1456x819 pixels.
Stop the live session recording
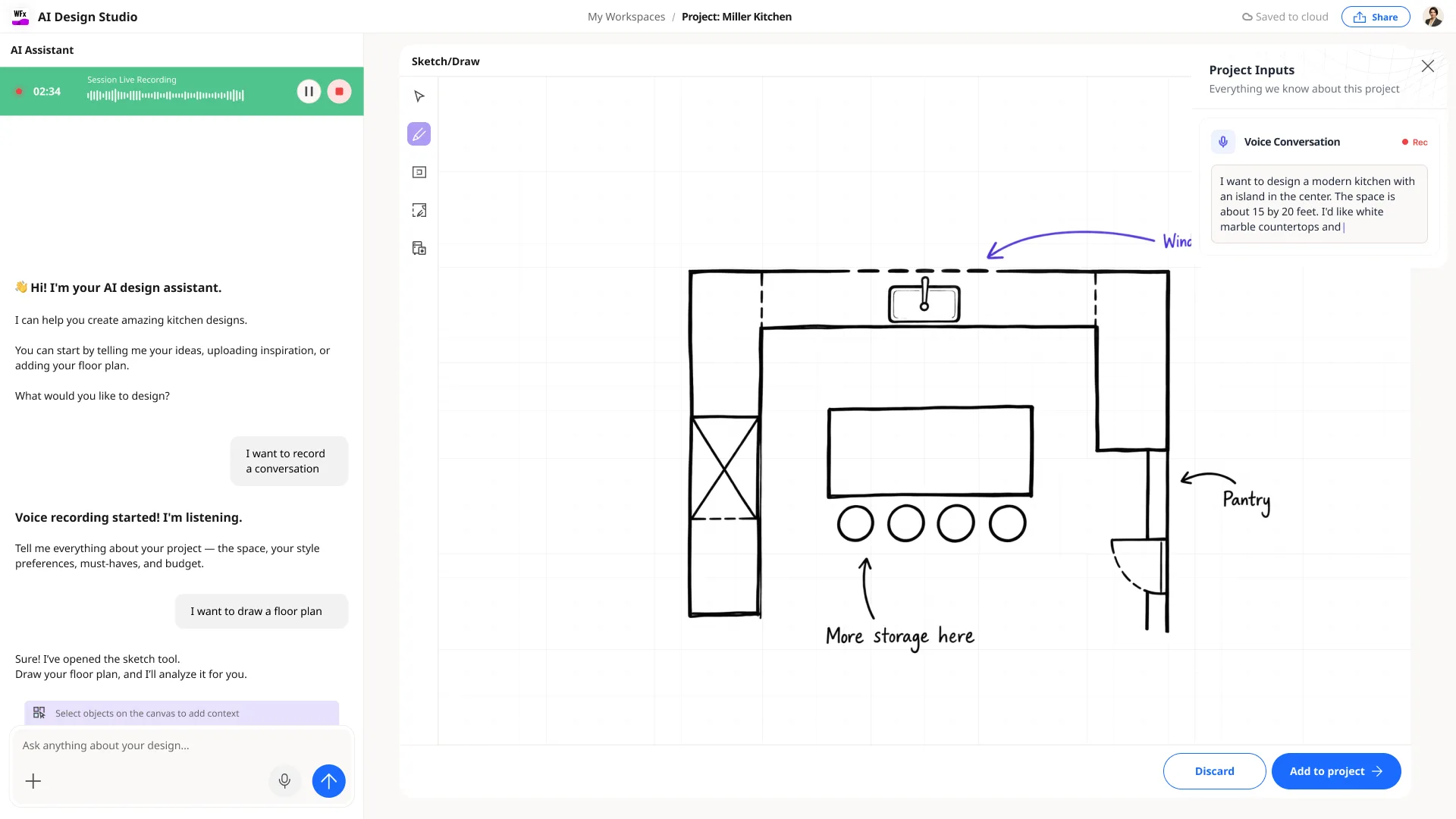click(339, 92)
